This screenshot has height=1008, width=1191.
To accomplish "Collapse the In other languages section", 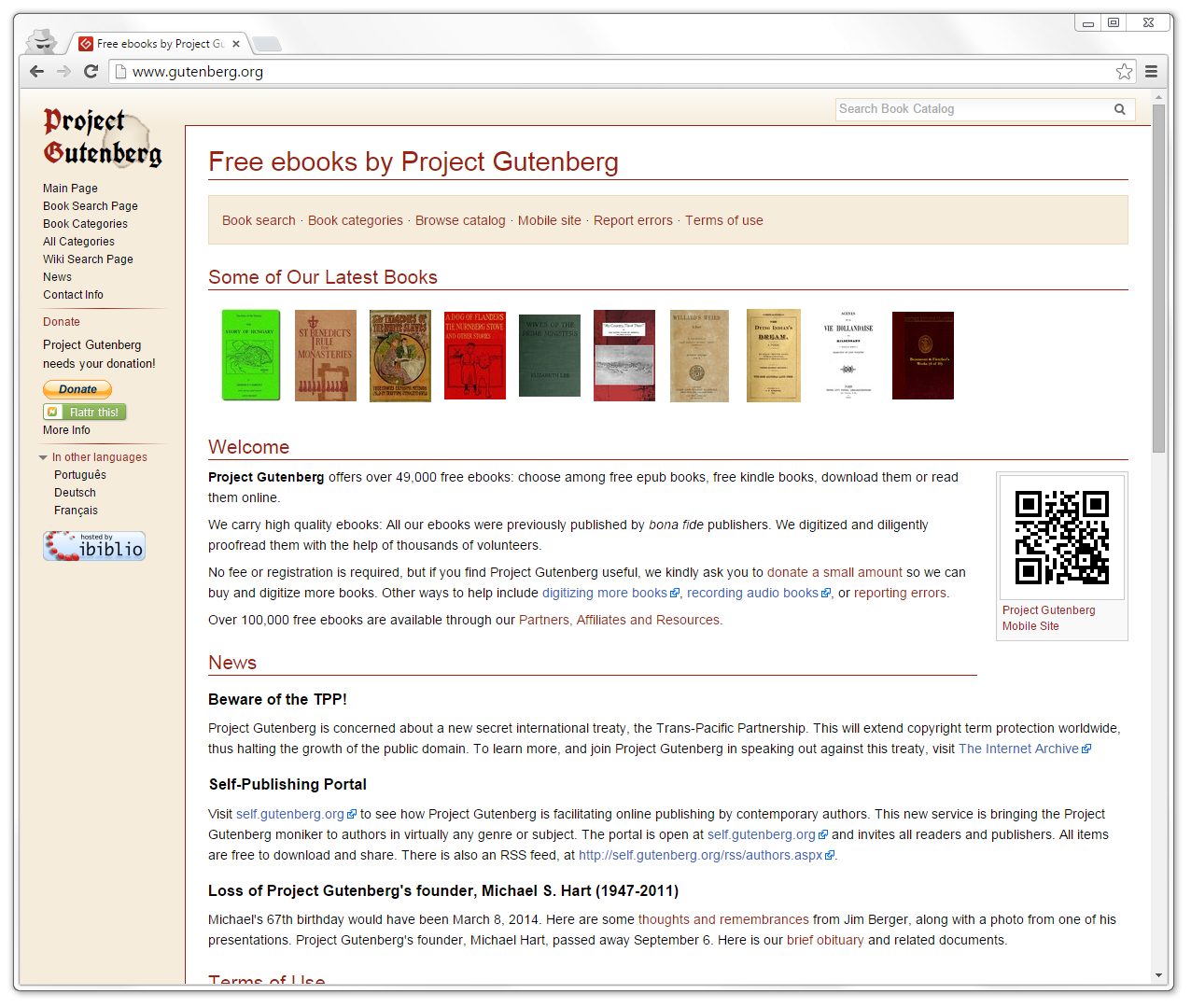I will point(42,456).
